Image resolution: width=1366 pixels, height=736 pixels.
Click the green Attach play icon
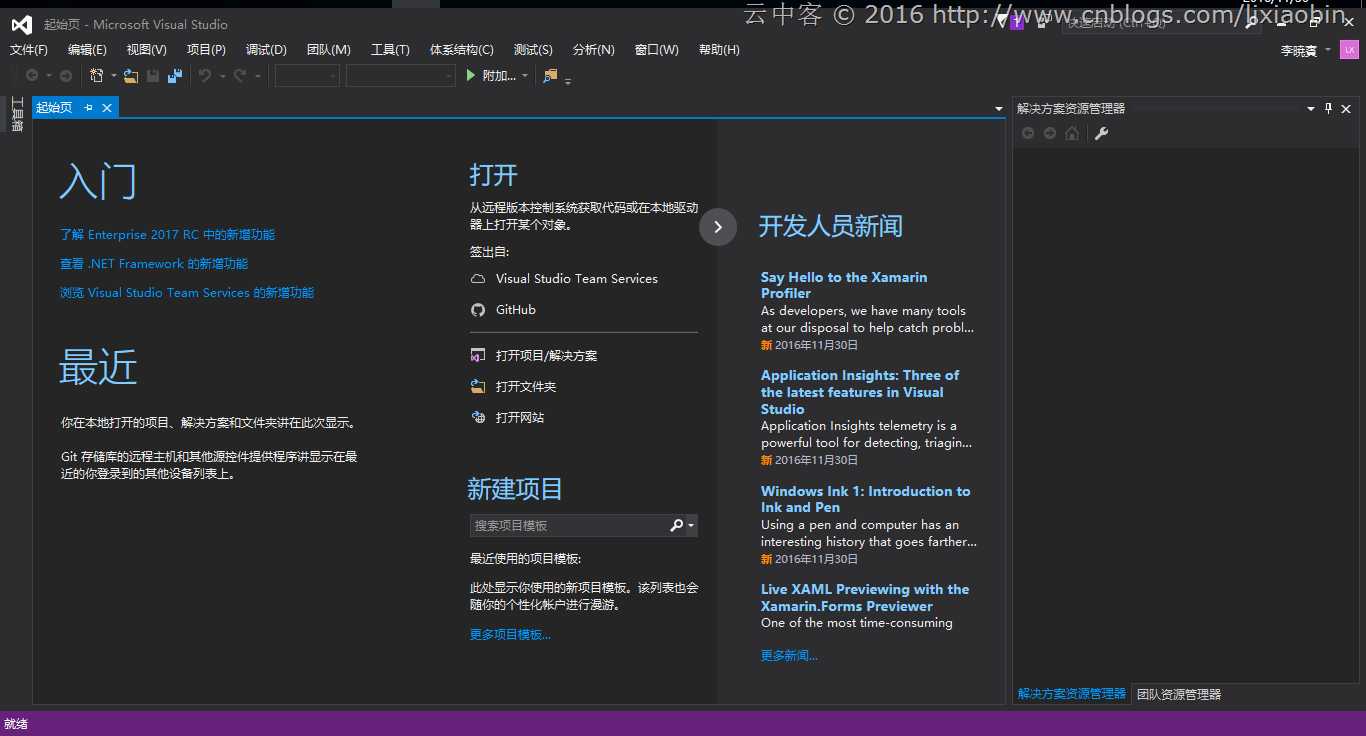pos(471,75)
